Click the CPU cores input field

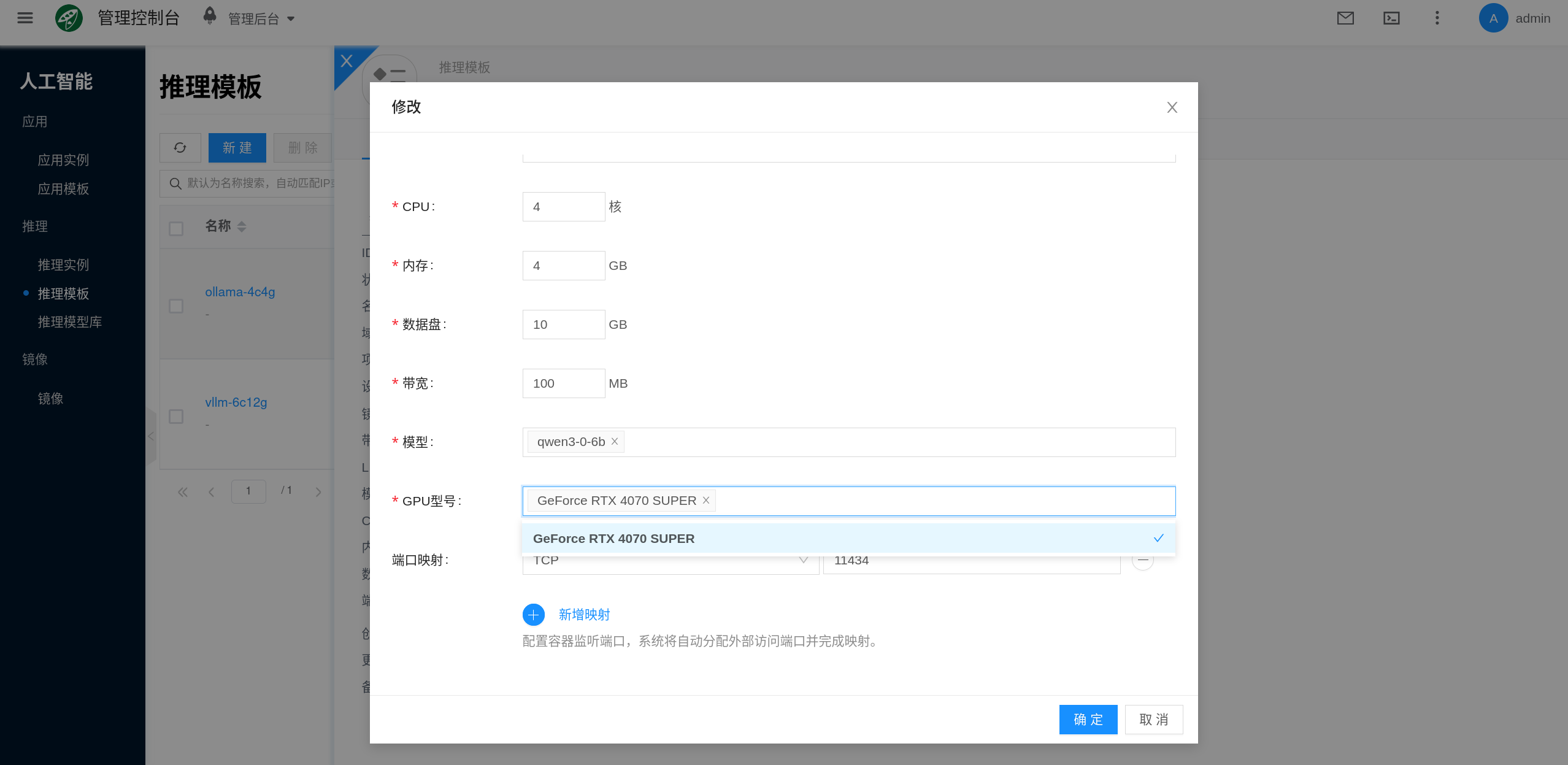[x=563, y=207]
